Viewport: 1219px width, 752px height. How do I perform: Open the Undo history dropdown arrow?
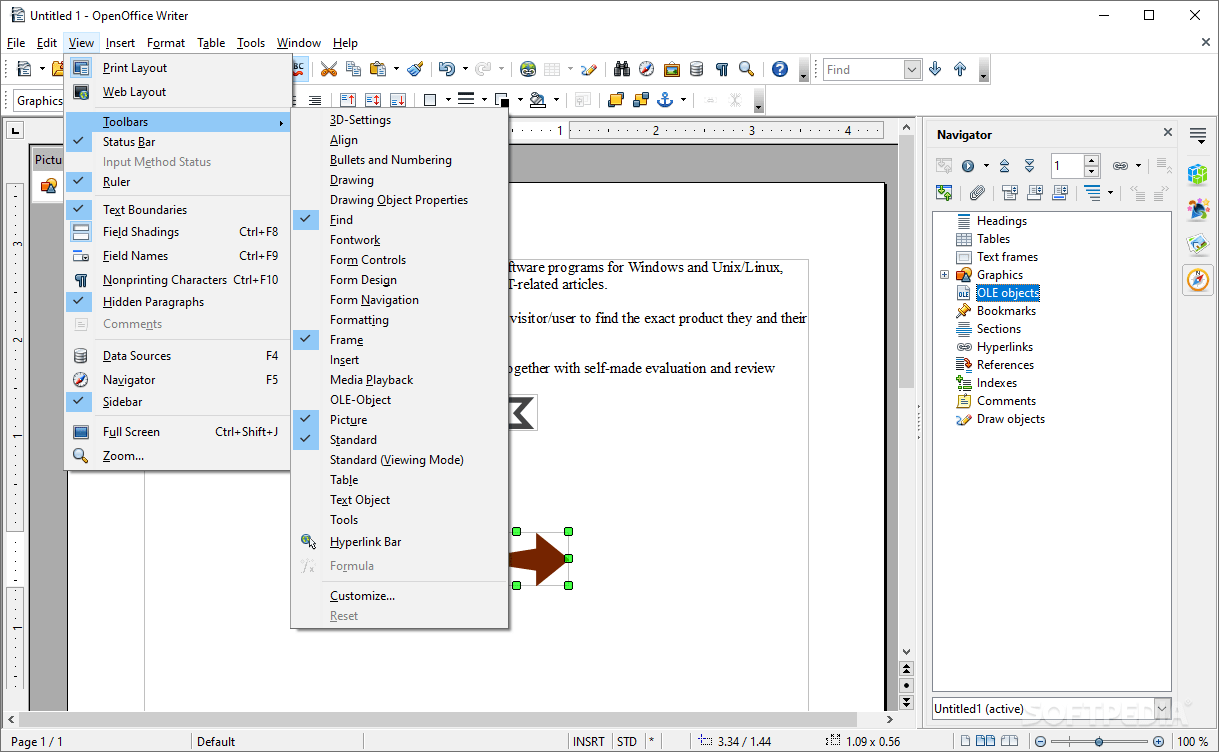(465, 69)
